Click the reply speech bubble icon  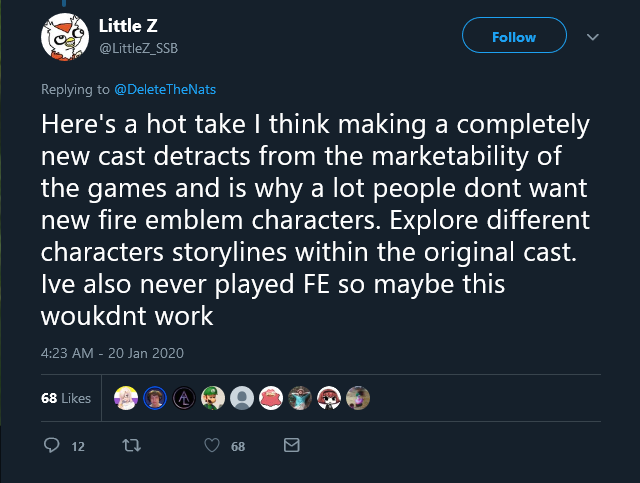click(52, 445)
